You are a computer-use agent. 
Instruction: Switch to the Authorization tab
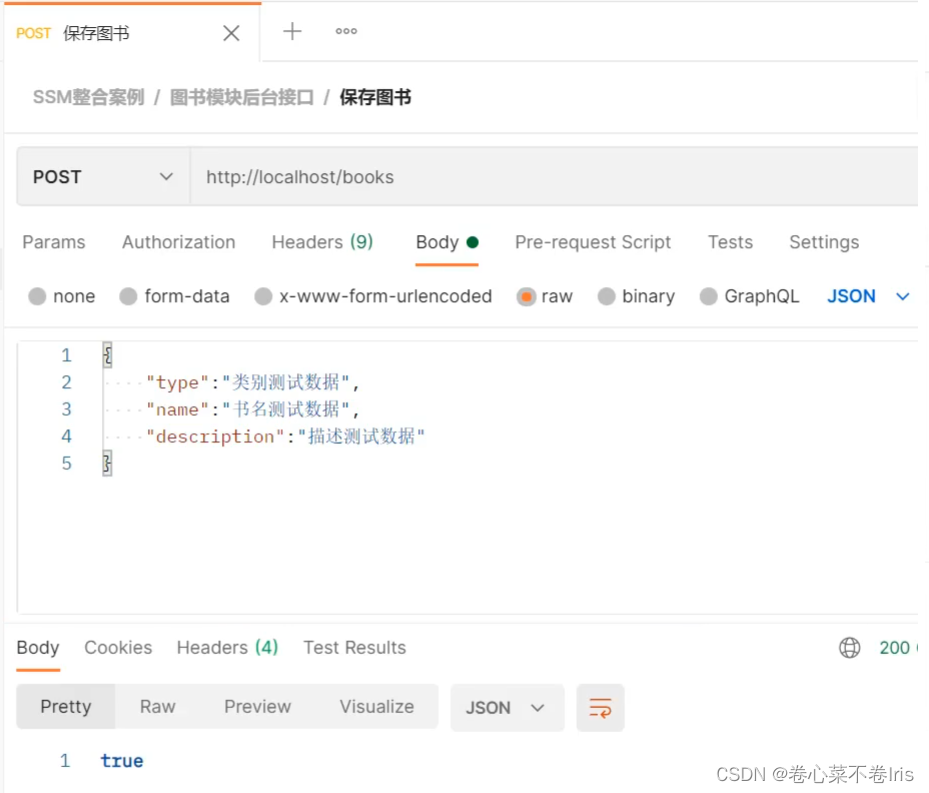(x=179, y=242)
